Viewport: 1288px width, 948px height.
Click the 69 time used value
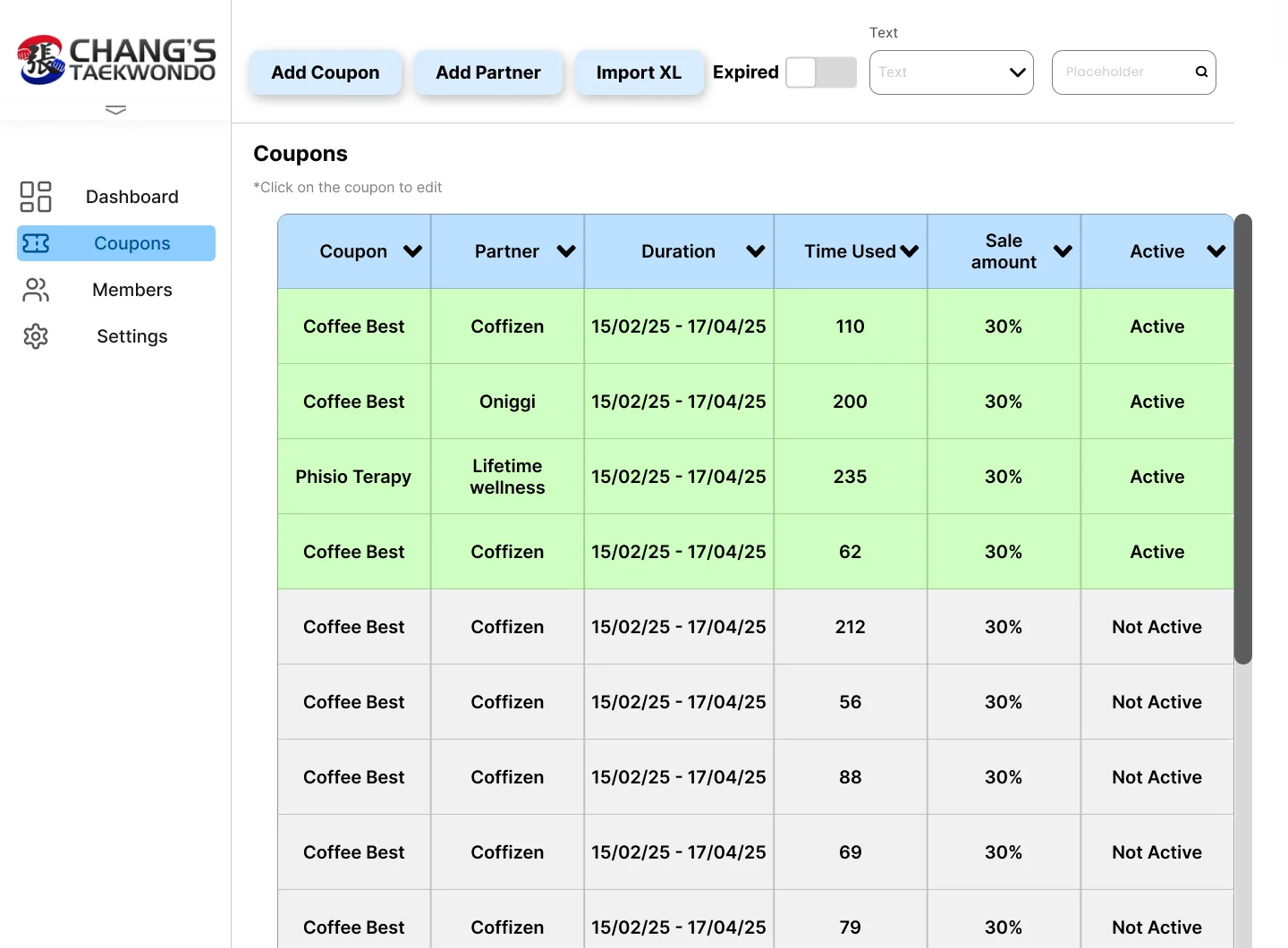tap(851, 852)
